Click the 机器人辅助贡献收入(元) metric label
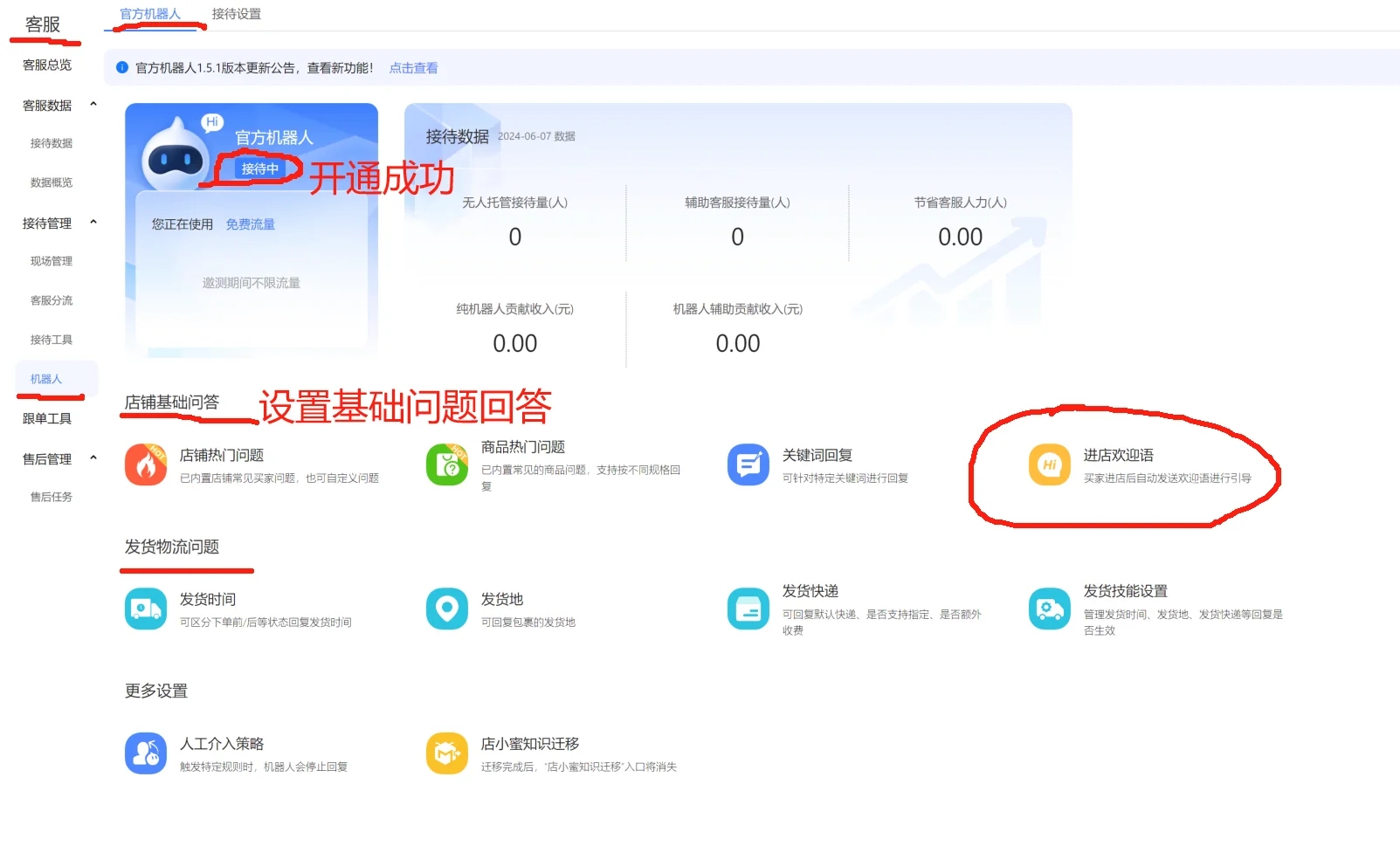Image resolution: width=1400 pixels, height=846 pixels. click(738, 309)
